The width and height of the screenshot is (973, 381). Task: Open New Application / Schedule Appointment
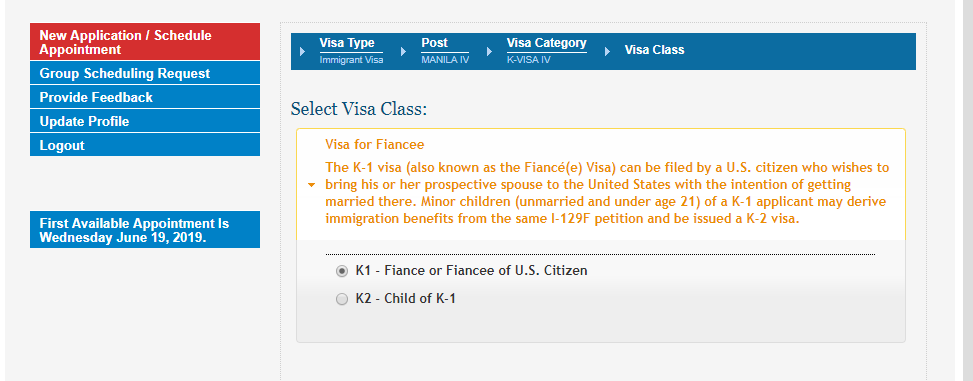tap(145, 42)
